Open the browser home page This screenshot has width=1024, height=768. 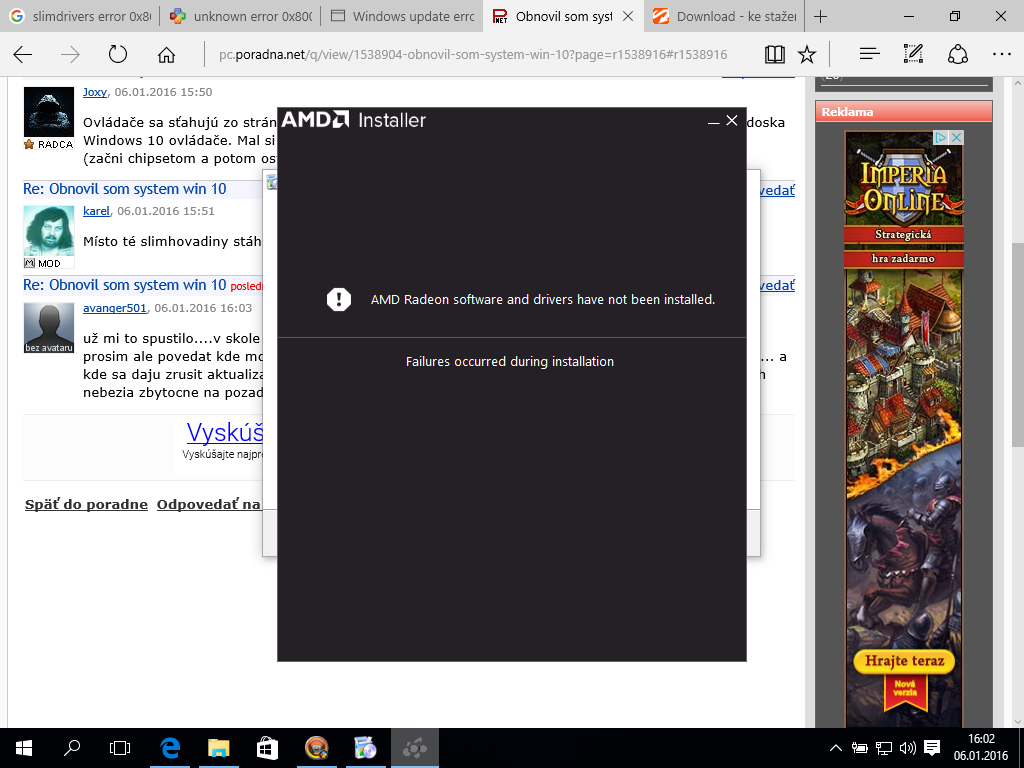[166, 54]
